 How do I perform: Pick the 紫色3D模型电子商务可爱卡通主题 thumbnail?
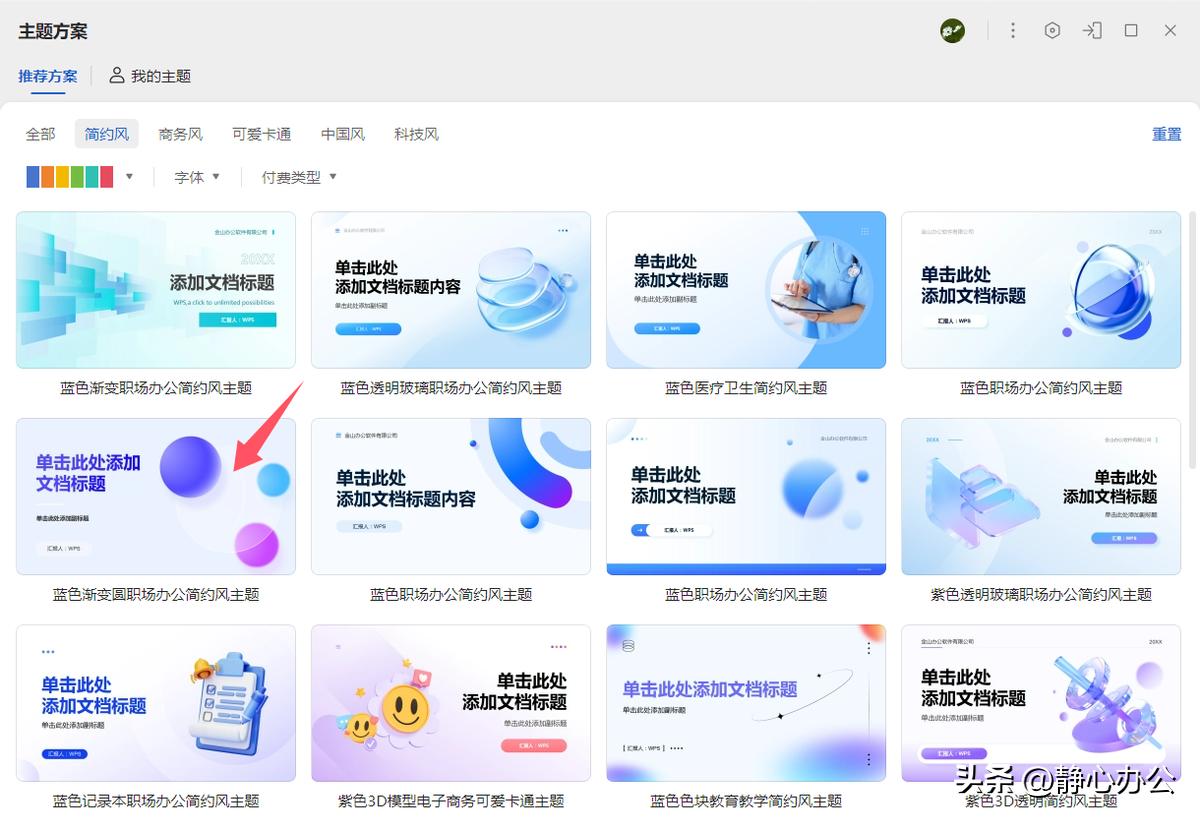(x=451, y=703)
